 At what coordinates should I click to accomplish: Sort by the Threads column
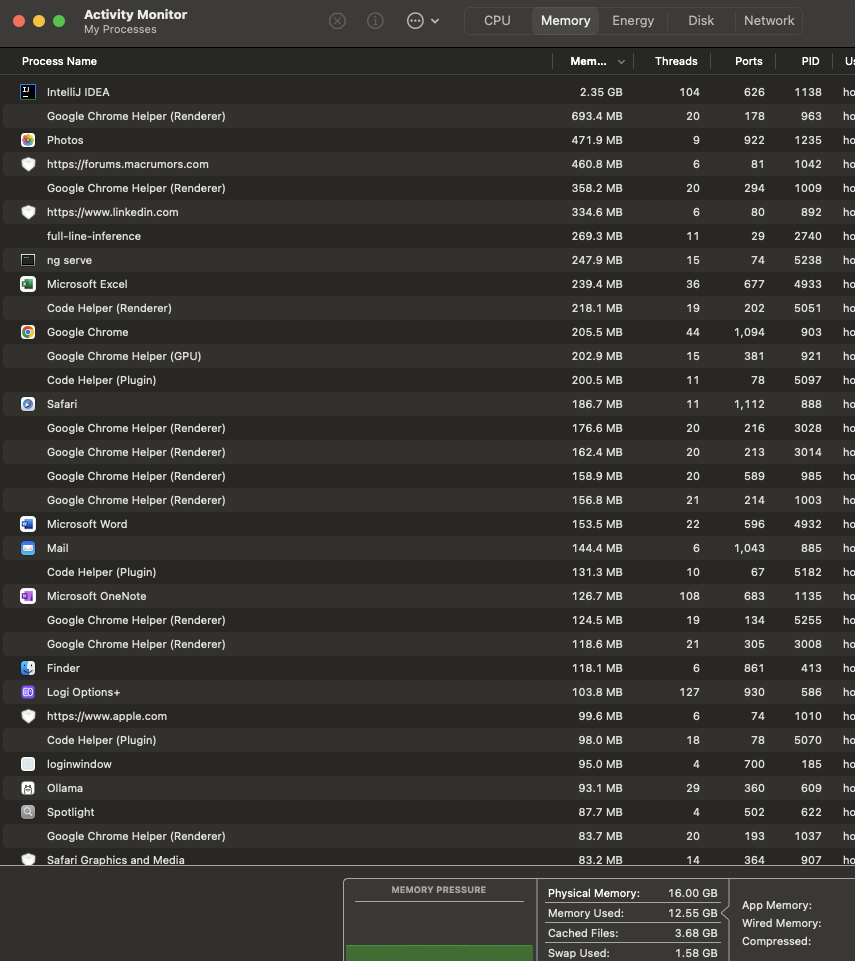tap(675, 61)
